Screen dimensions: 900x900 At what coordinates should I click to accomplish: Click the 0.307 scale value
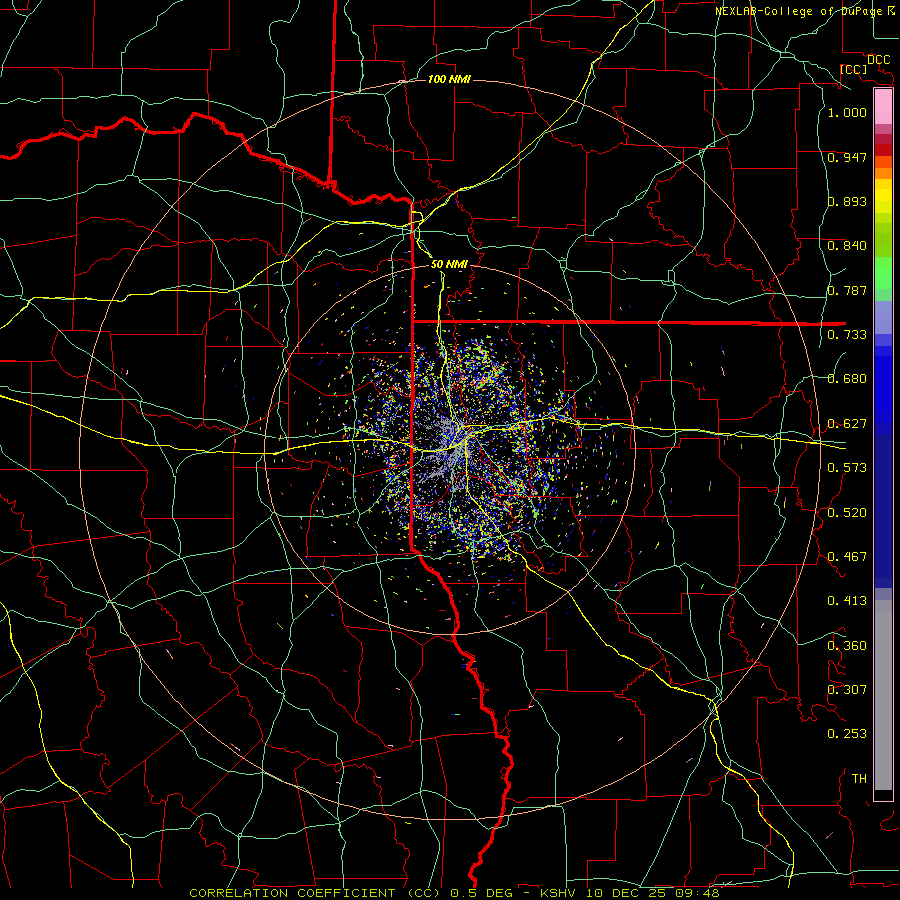[x=847, y=690]
